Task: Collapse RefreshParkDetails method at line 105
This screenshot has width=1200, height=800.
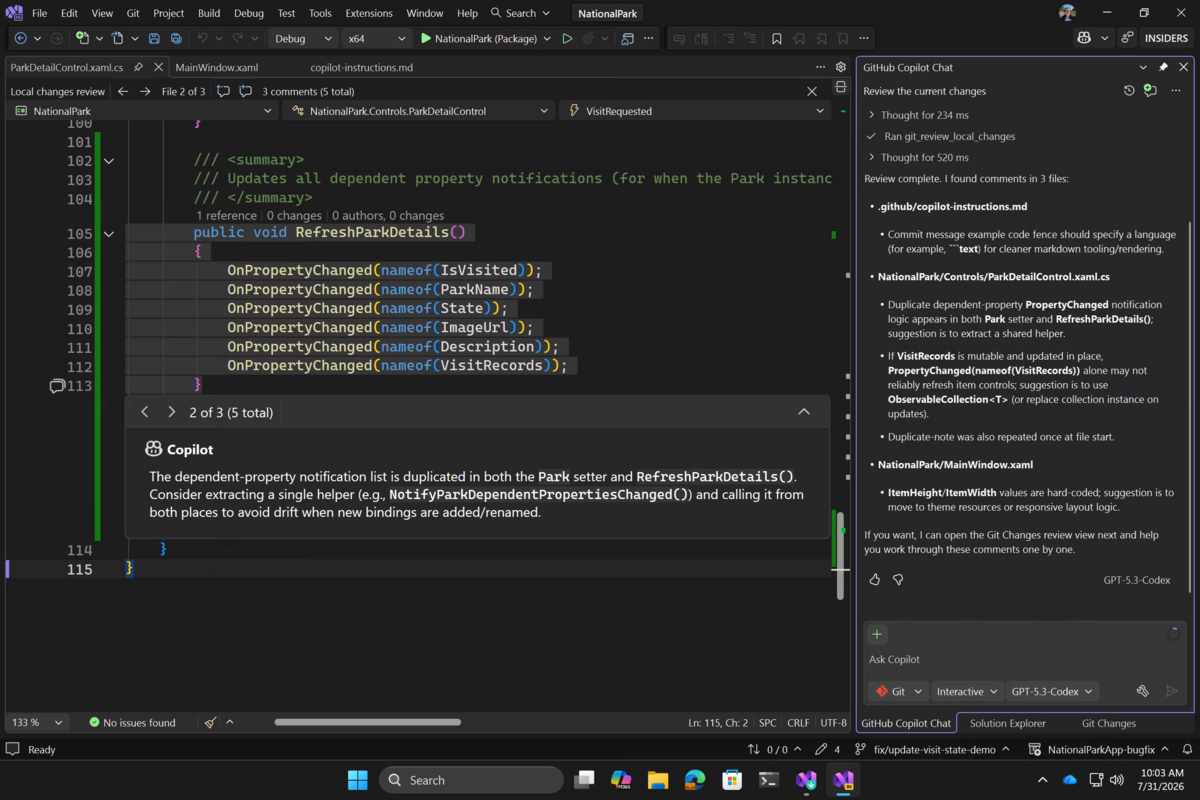Action: [x=109, y=234]
